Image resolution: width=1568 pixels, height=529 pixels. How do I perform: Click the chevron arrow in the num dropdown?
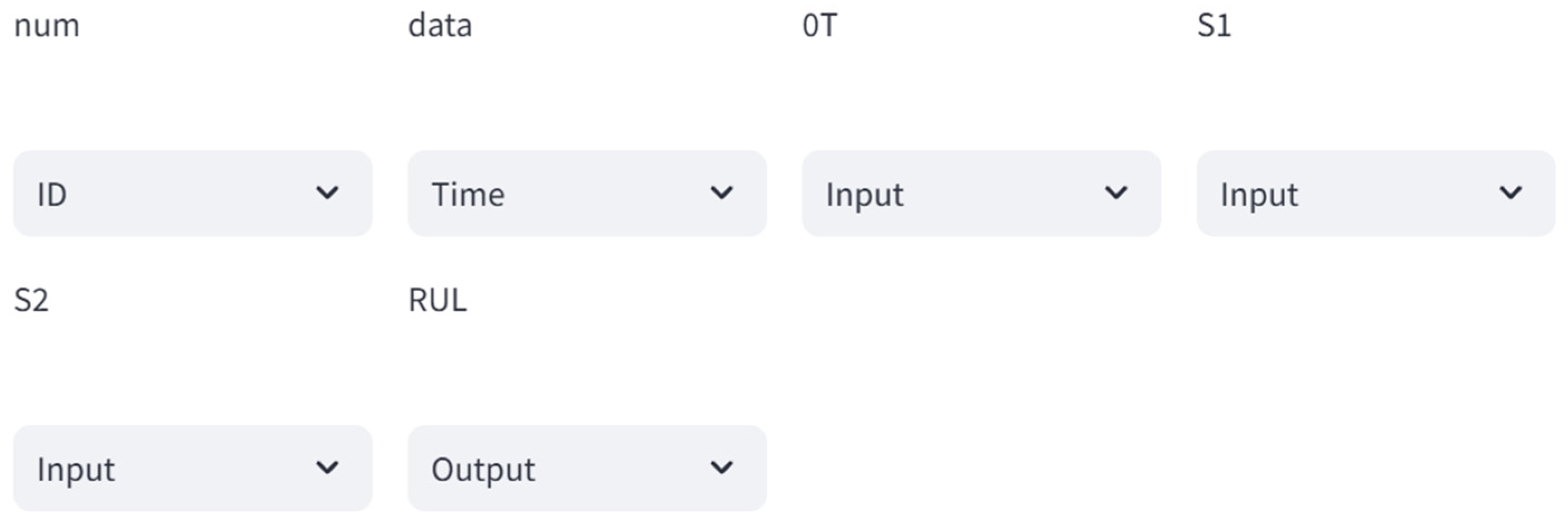tap(328, 193)
